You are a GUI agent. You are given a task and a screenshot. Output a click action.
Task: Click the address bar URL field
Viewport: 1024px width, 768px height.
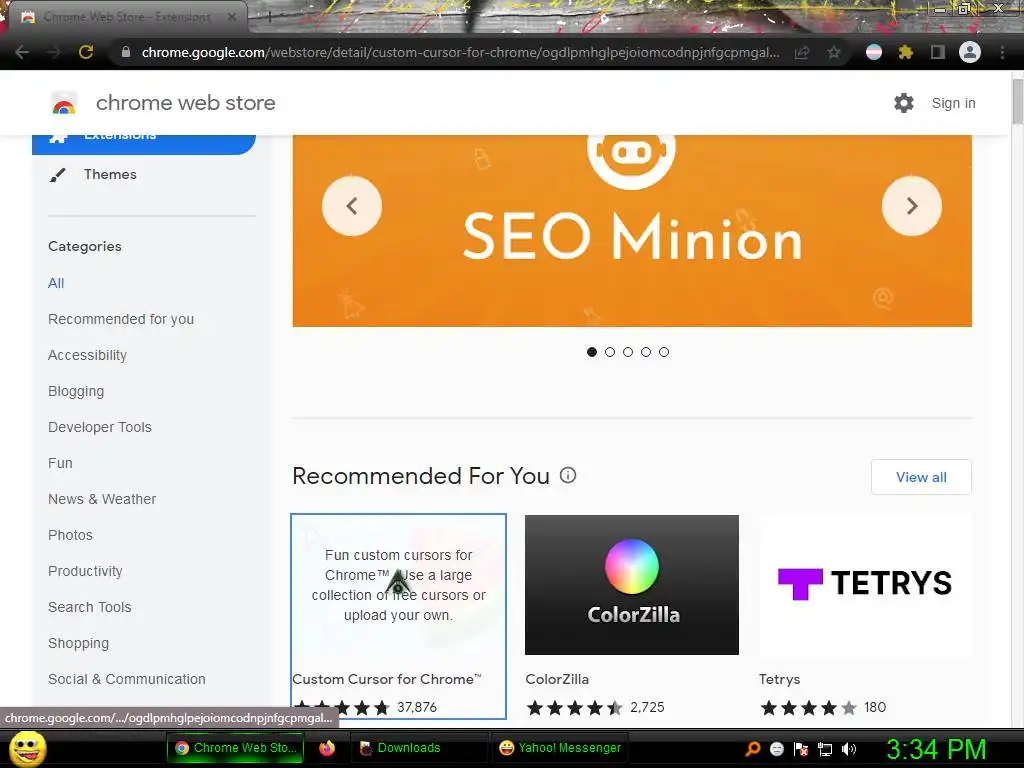pos(460,52)
